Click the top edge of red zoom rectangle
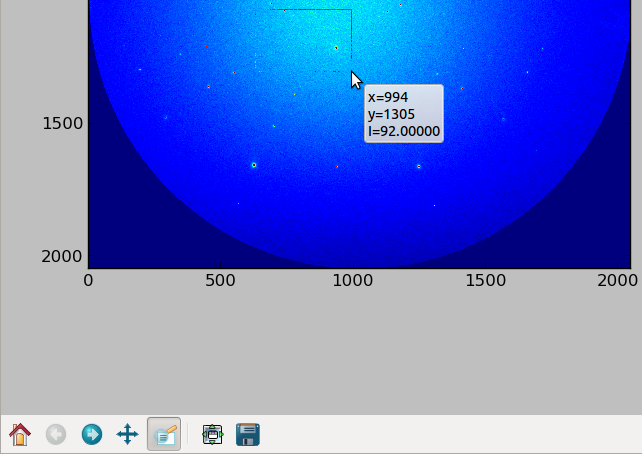This screenshot has height=454, width=642. 303,9
